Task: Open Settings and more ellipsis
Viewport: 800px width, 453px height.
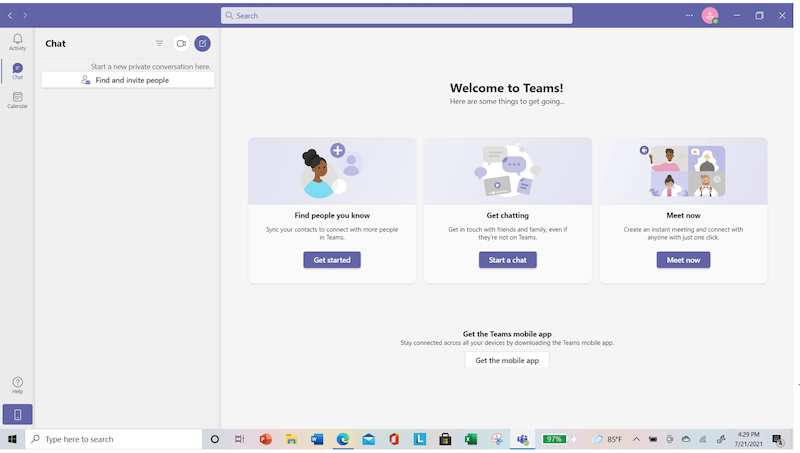Action: tap(689, 15)
